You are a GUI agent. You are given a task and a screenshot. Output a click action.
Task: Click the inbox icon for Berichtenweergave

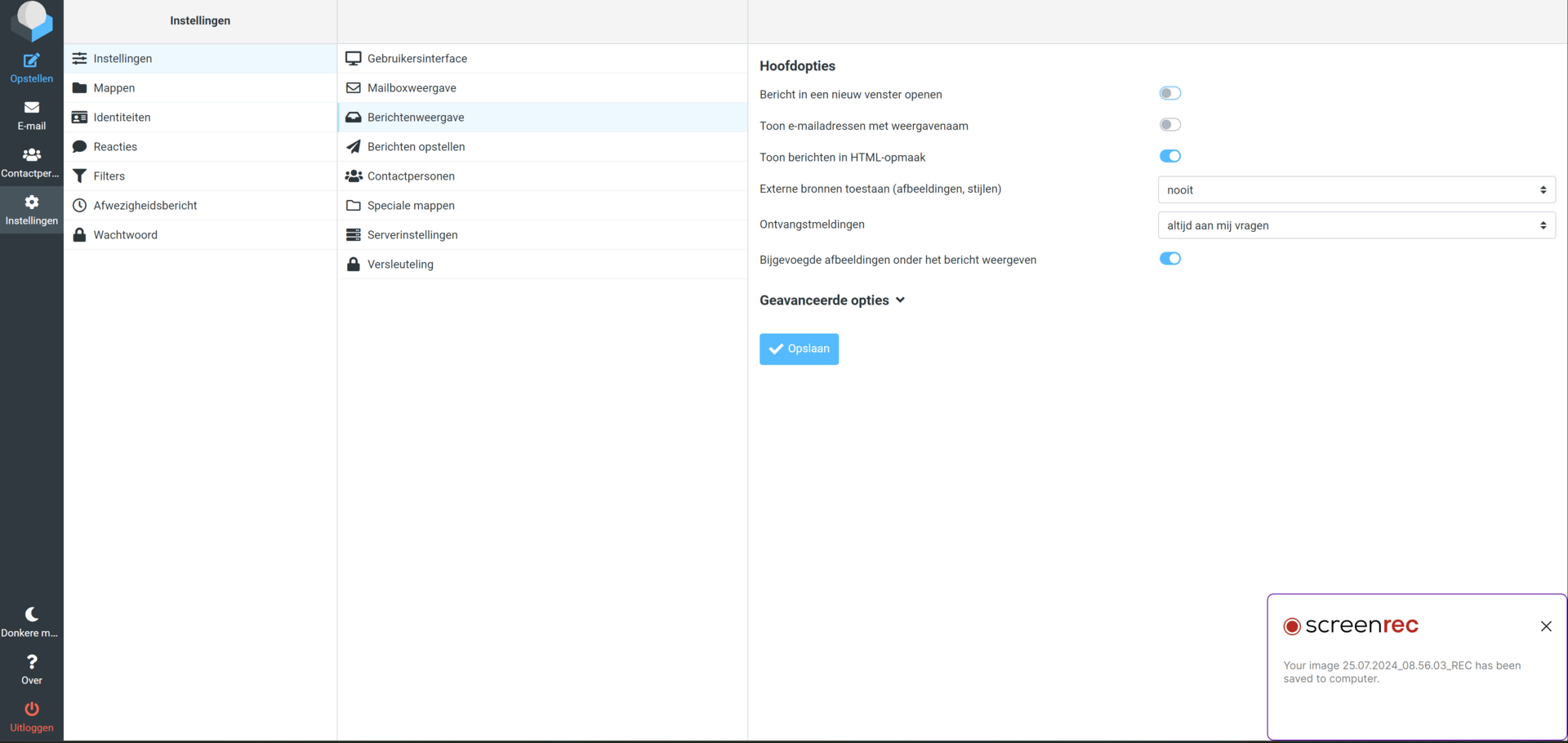(x=353, y=118)
